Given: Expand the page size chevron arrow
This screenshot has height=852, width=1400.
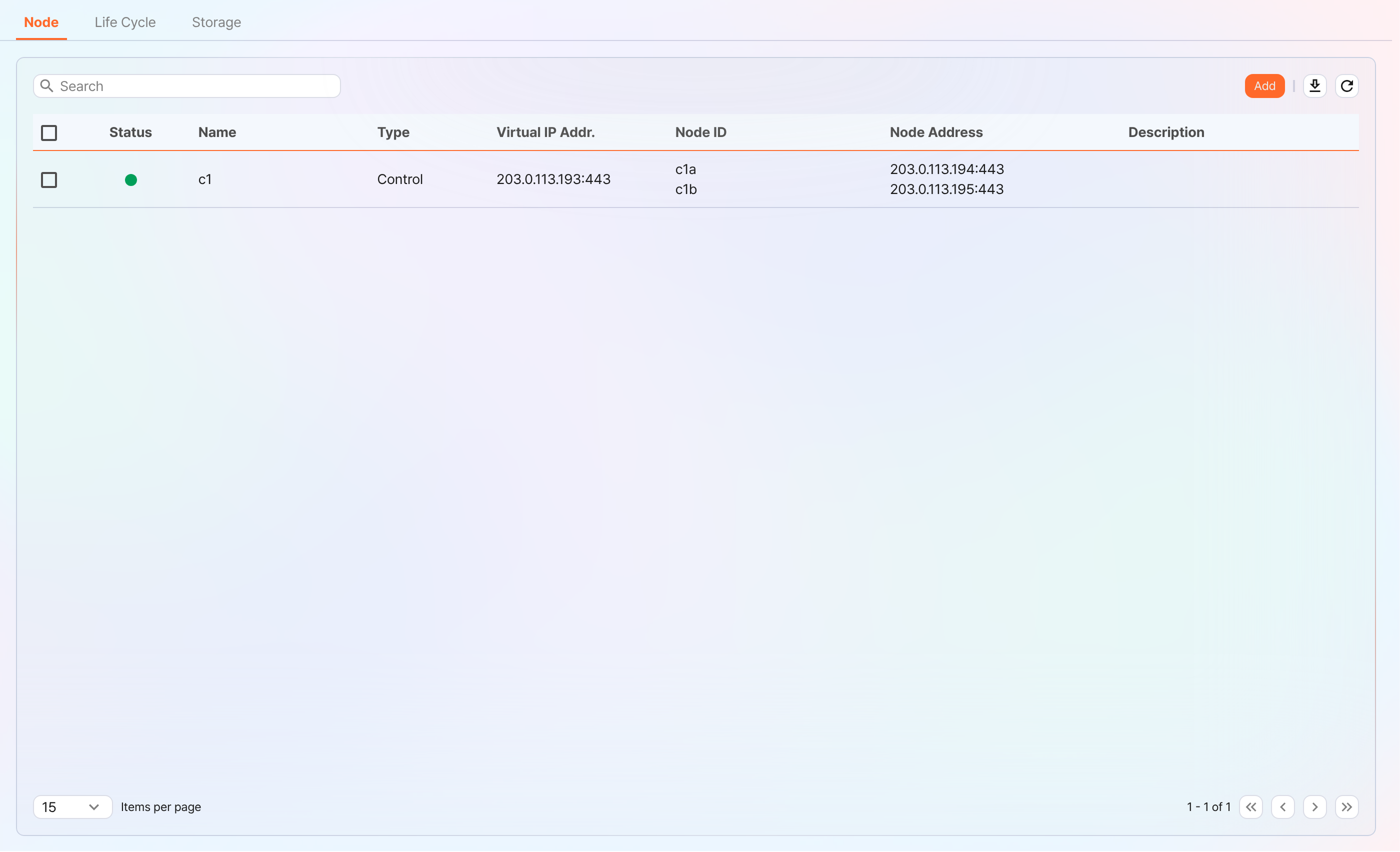Looking at the screenshot, I should [x=94, y=807].
